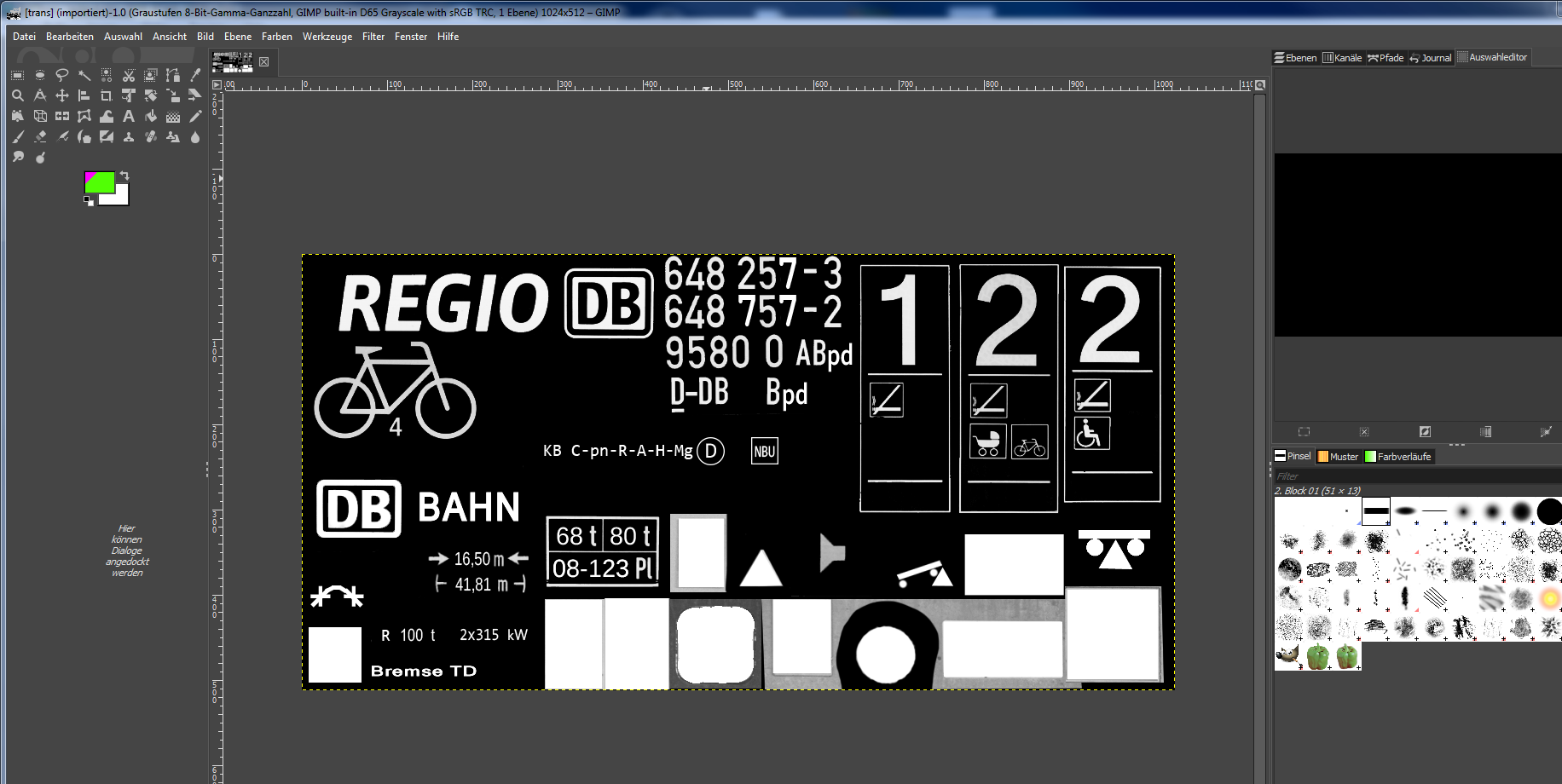Switch to the Pfade tab
This screenshot has width=1562, height=784.
tap(1386, 58)
